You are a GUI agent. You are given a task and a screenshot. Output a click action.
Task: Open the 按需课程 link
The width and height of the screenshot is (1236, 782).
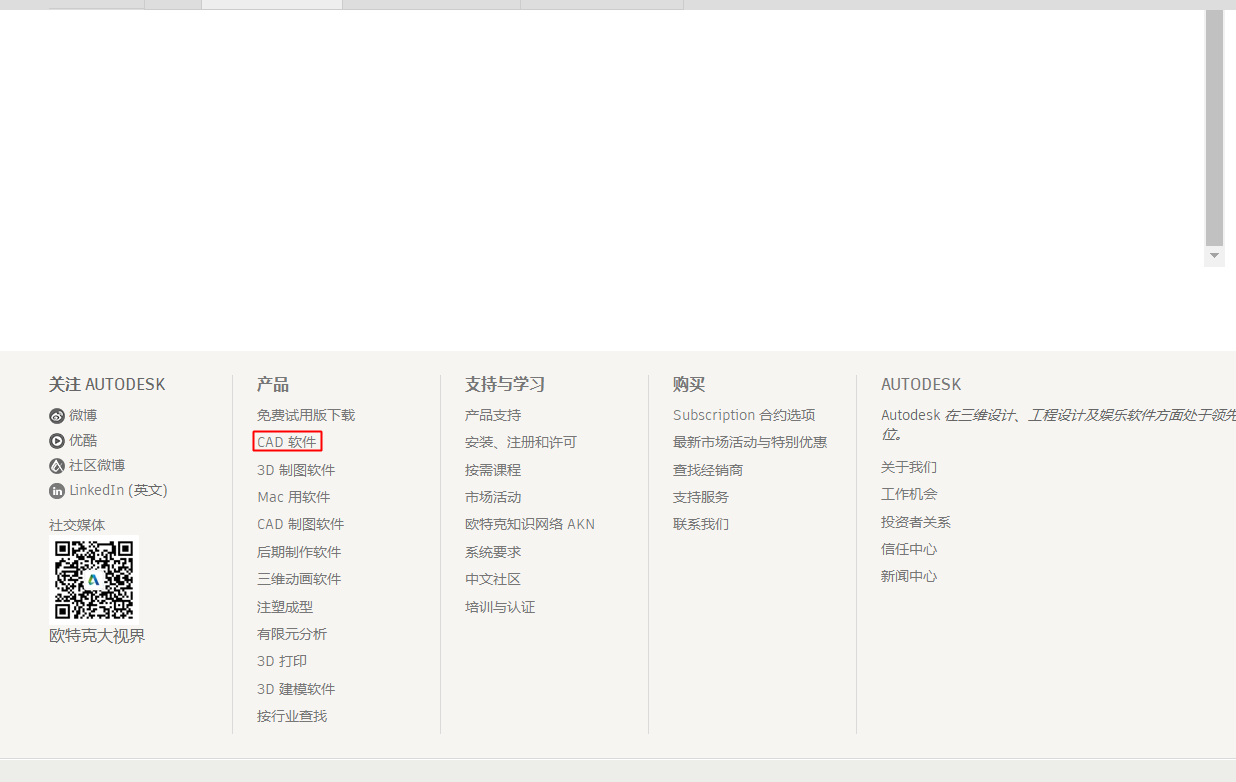coord(493,470)
